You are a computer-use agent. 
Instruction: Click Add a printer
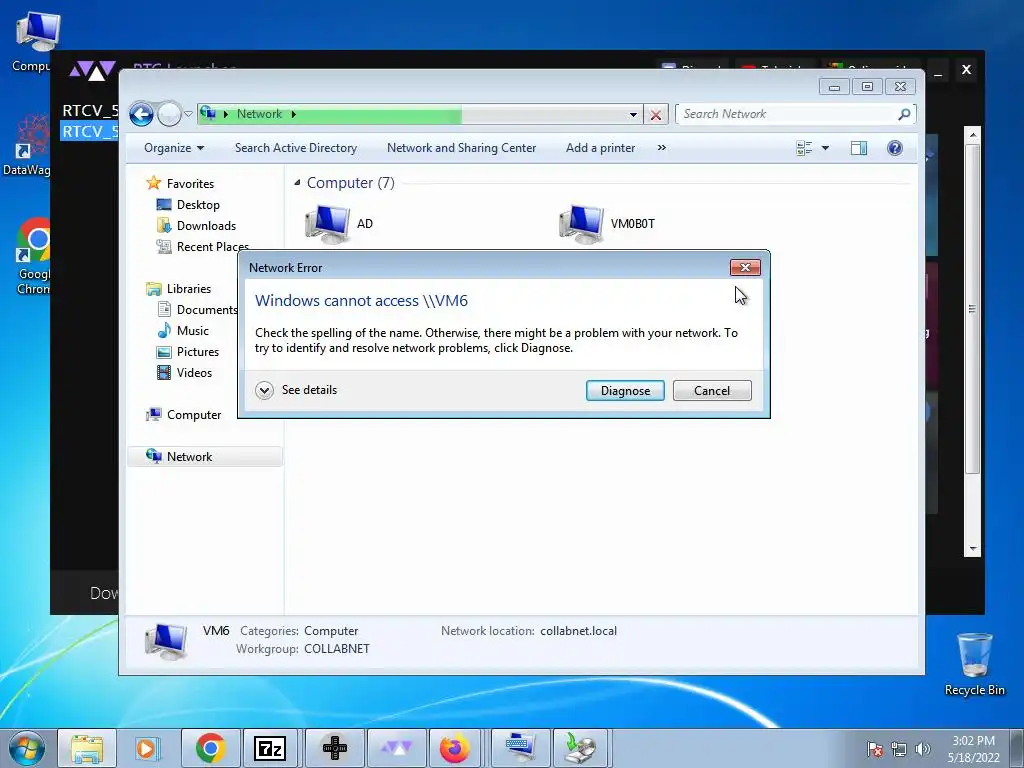pos(600,148)
